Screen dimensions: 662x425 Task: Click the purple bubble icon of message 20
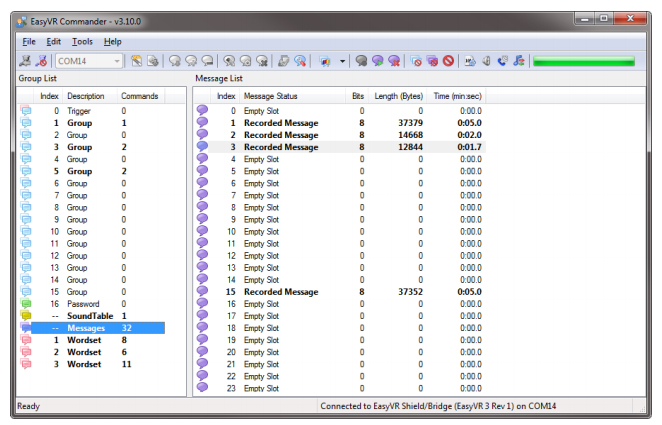202,351
